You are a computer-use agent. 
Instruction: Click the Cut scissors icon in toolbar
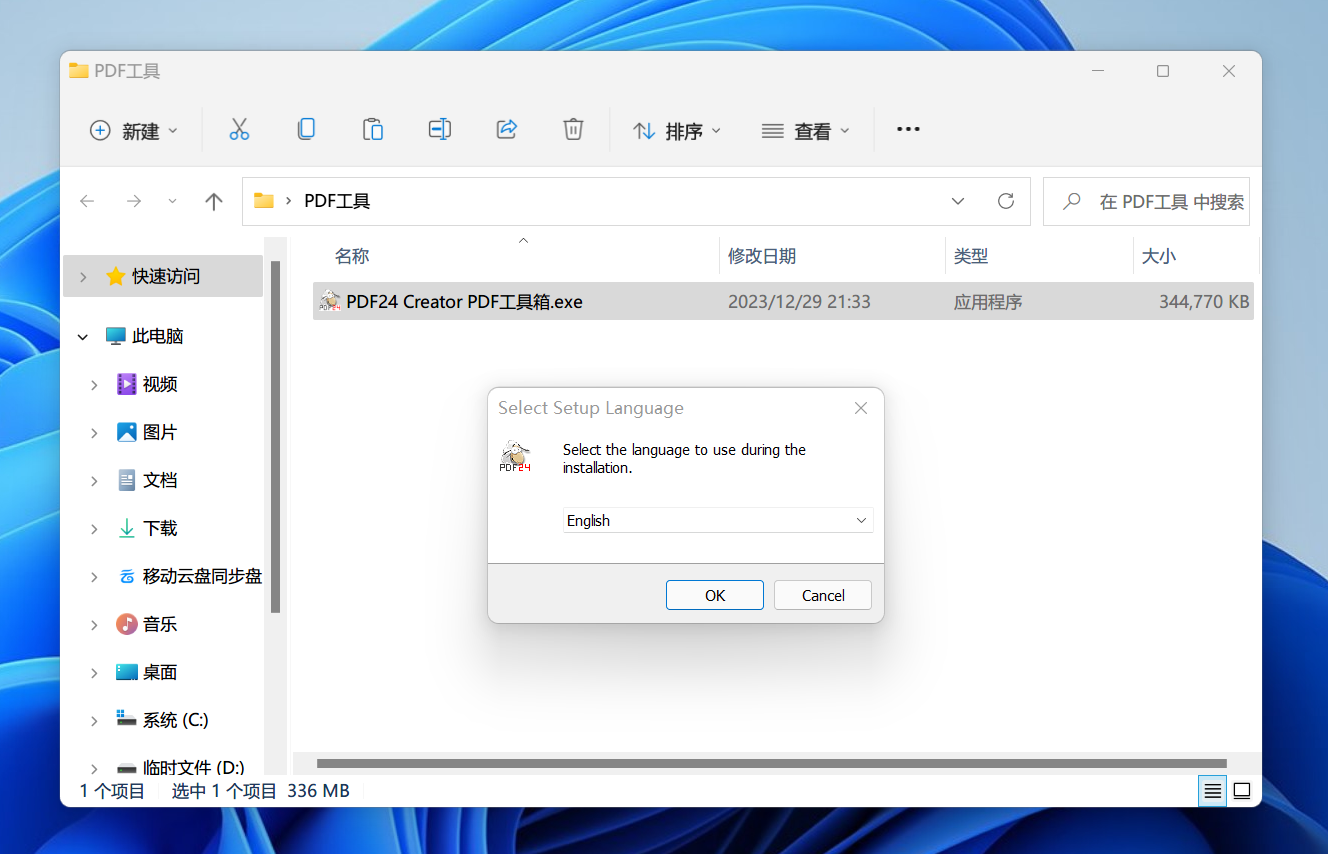pyautogui.click(x=239, y=129)
